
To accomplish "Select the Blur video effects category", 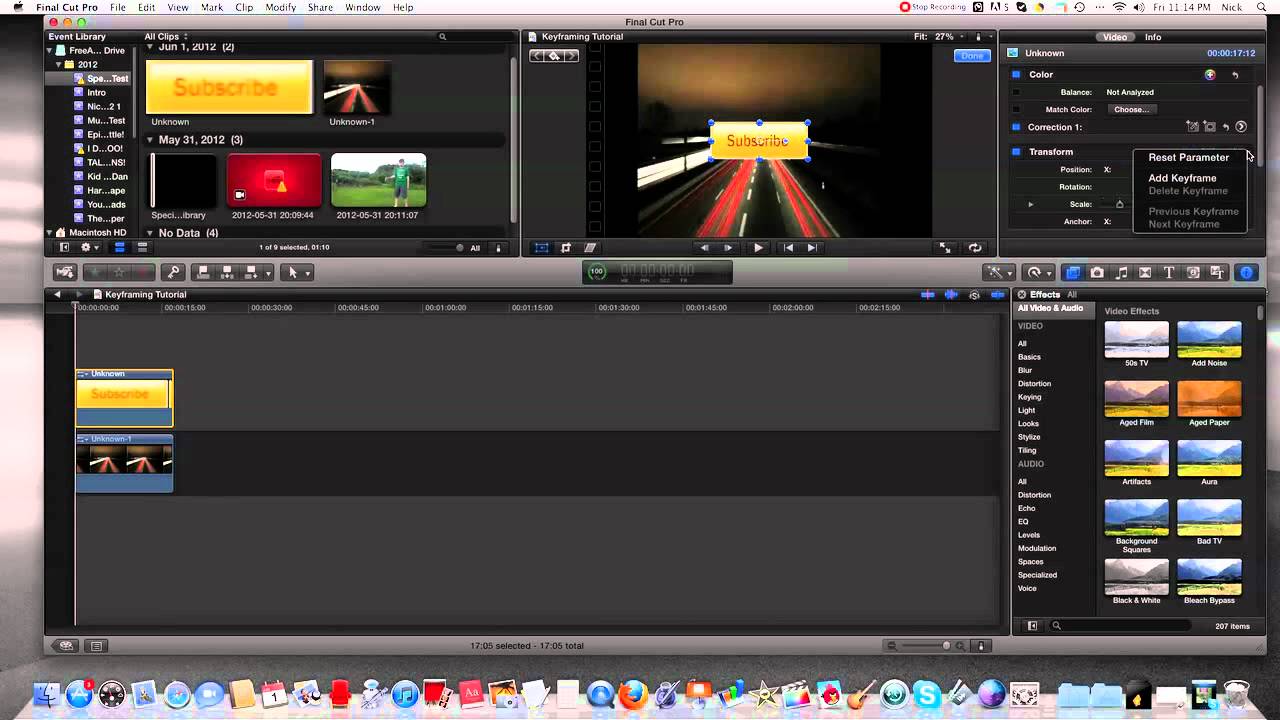I will (1025, 370).
